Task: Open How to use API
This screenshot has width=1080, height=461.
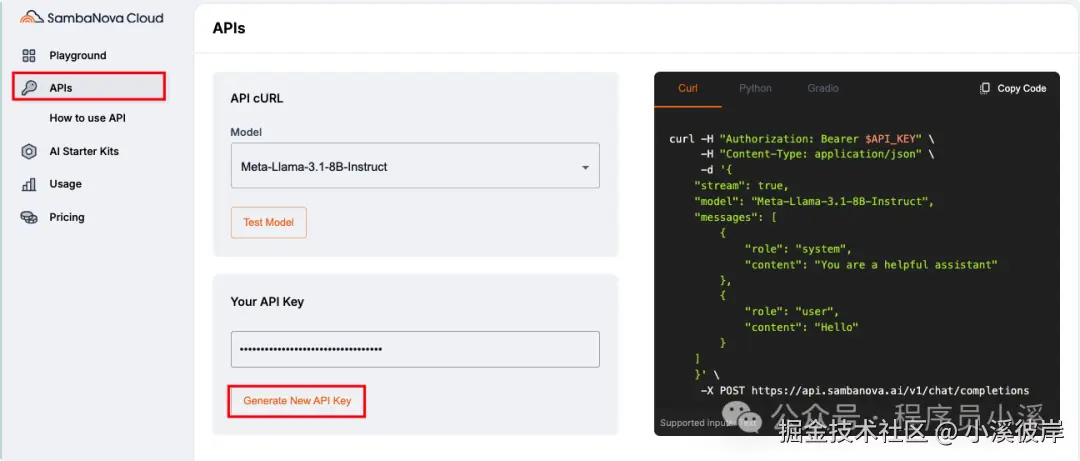Action: pos(87,118)
